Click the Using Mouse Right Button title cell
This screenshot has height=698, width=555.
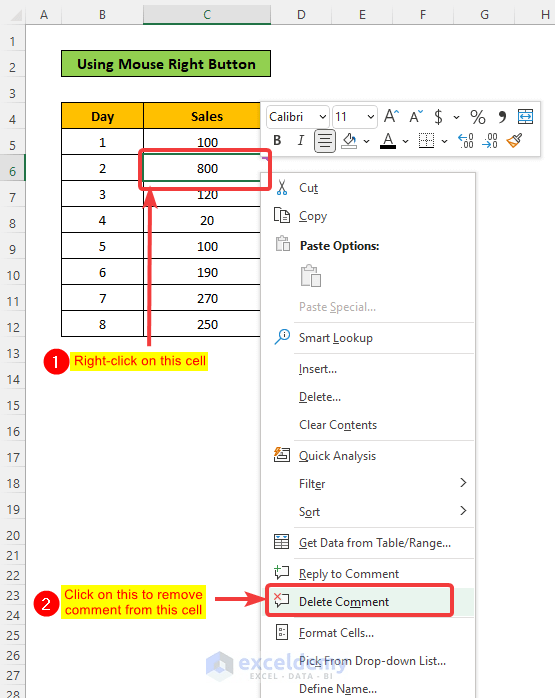tap(166, 64)
